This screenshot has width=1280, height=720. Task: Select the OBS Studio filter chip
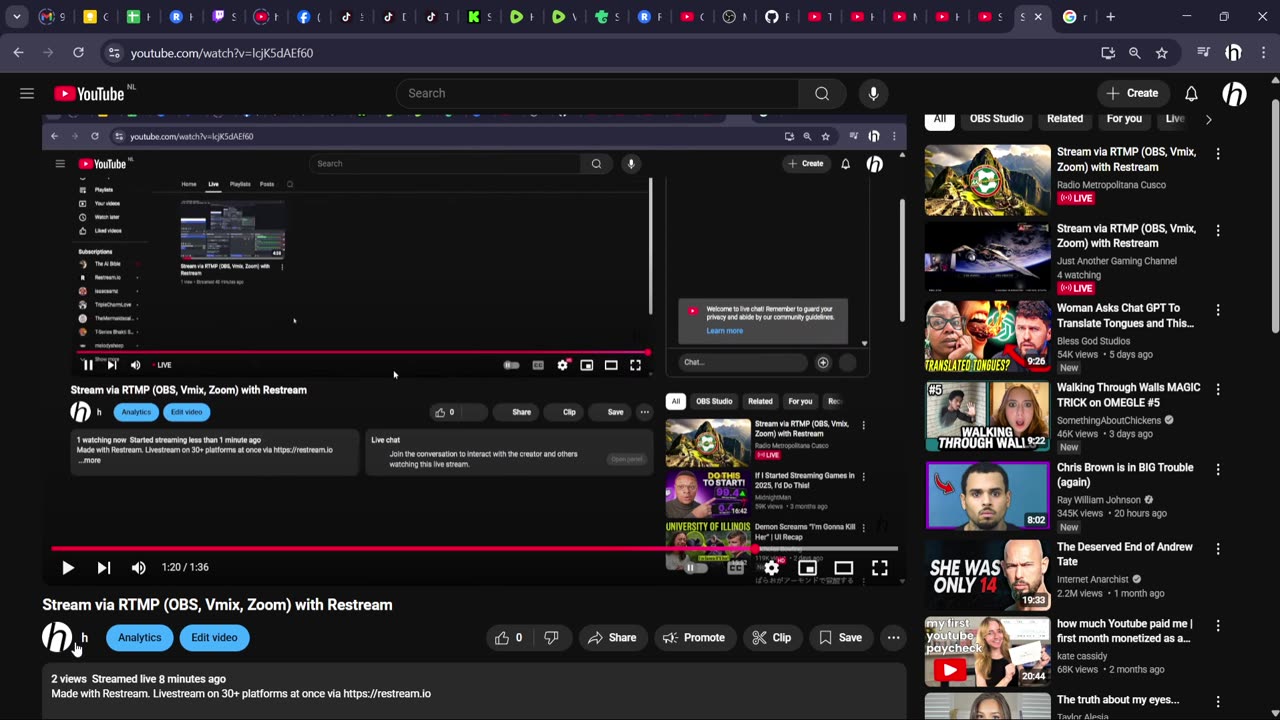pos(996,118)
